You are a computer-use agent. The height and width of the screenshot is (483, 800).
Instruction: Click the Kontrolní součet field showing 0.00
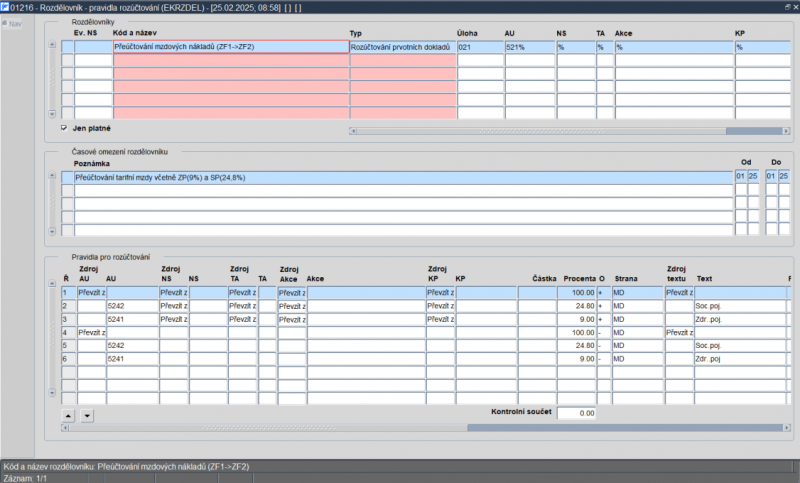pyautogui.click(x=577, y=413)
